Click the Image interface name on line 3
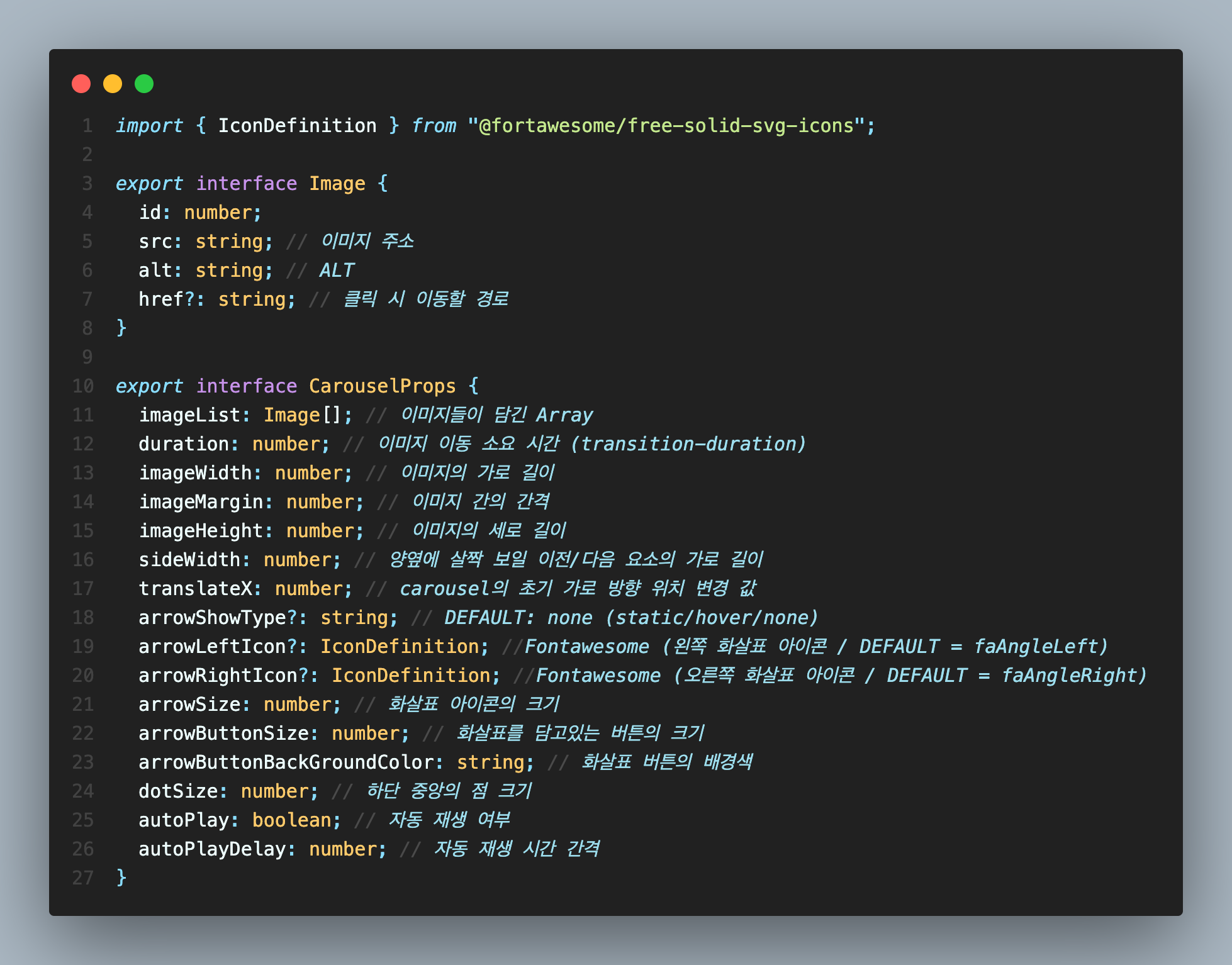 (x=337, y=184)
